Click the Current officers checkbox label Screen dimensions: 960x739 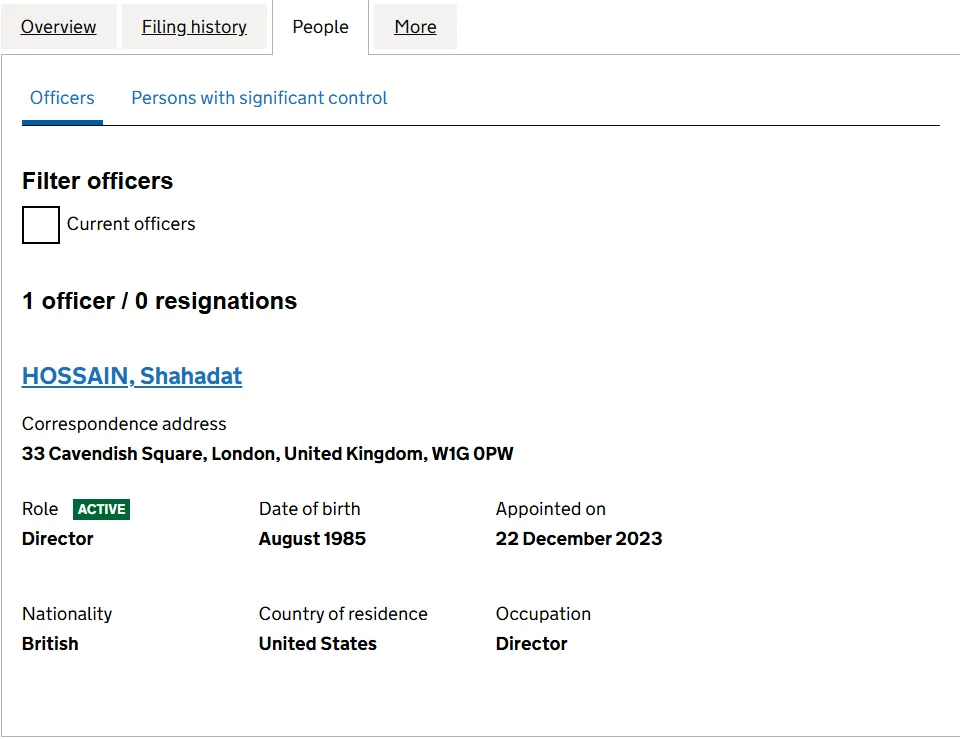[131, 224]
